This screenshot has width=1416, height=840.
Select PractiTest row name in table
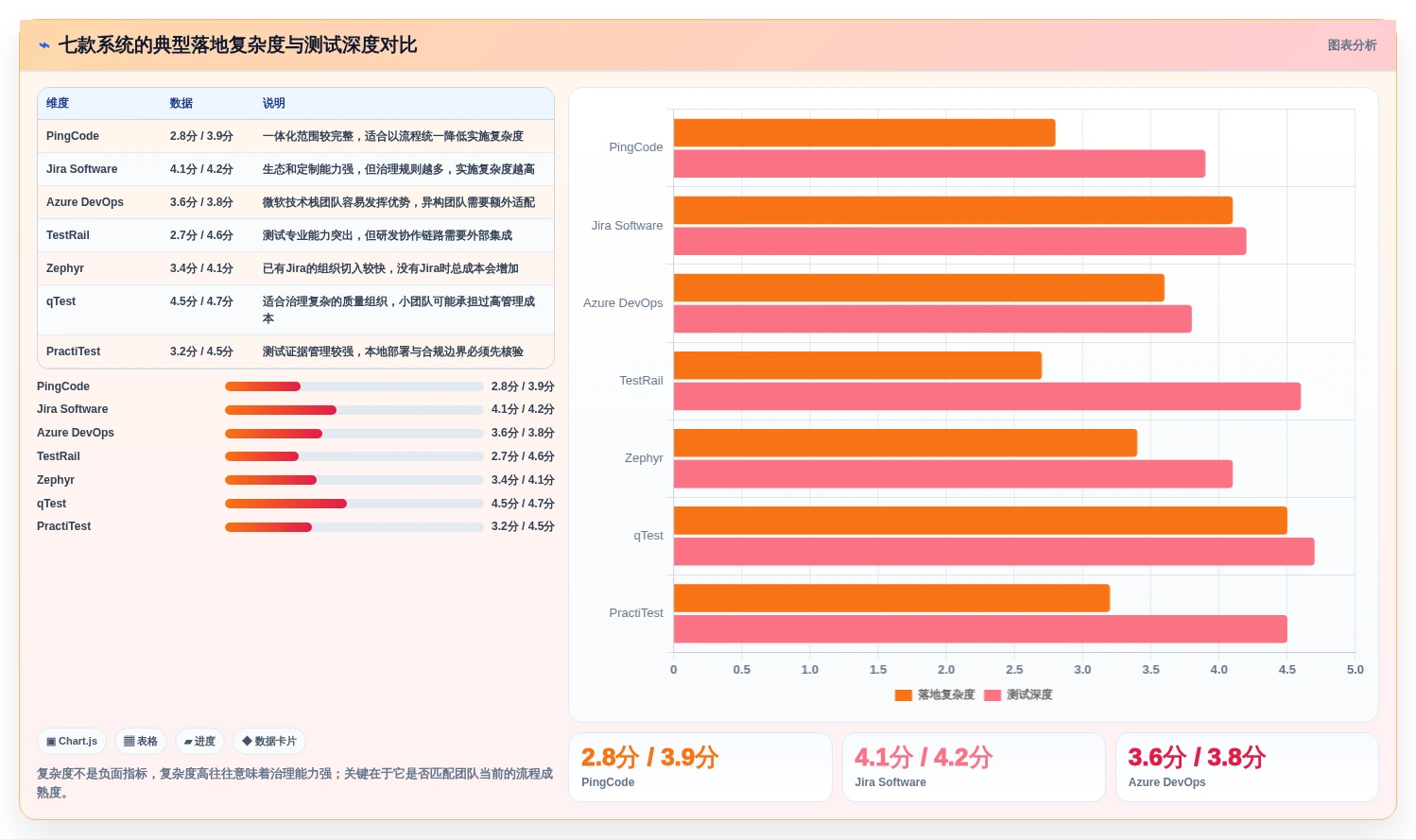74,351
